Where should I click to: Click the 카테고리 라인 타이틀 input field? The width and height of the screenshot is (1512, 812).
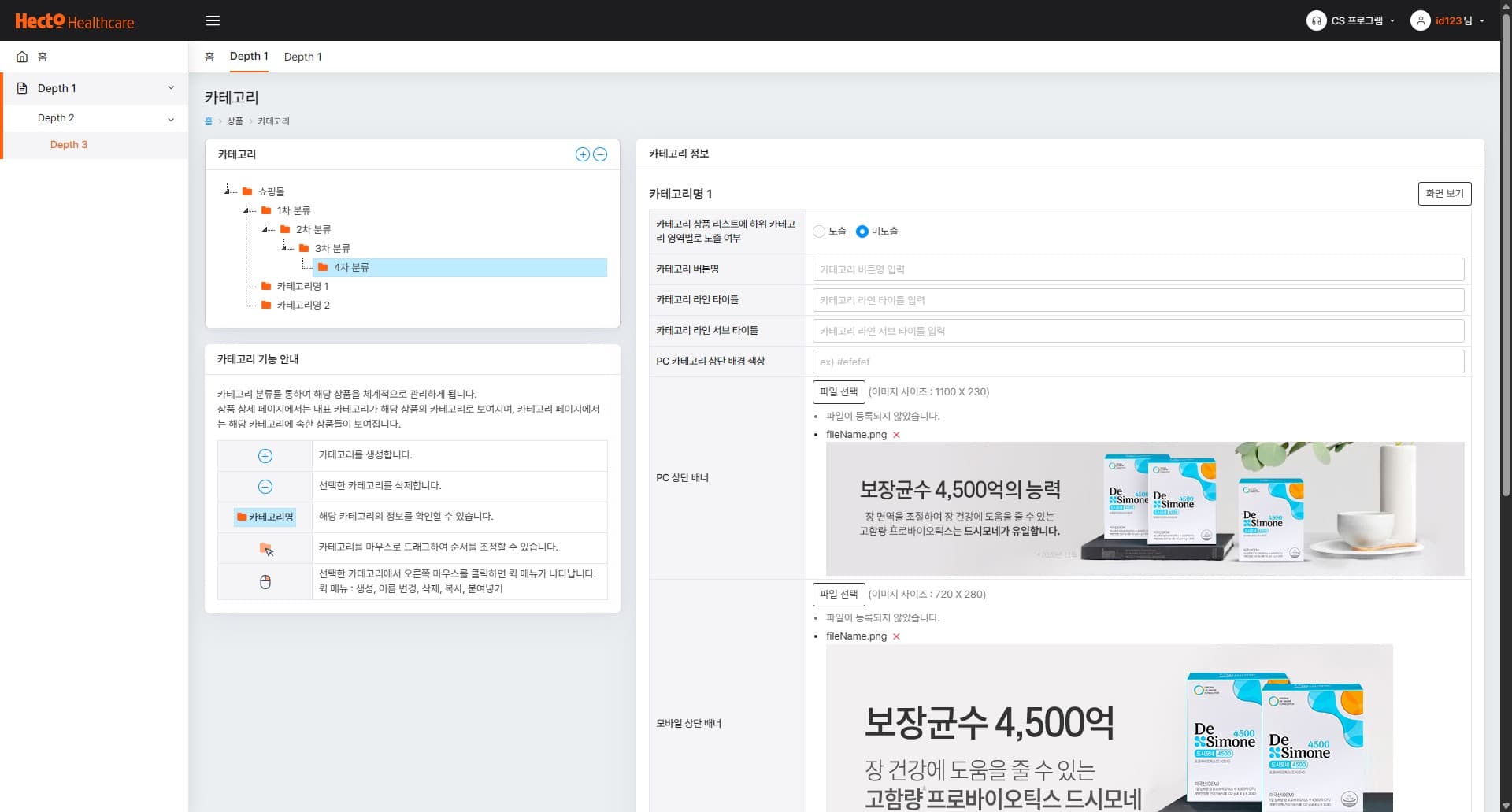pos(1138,301)
